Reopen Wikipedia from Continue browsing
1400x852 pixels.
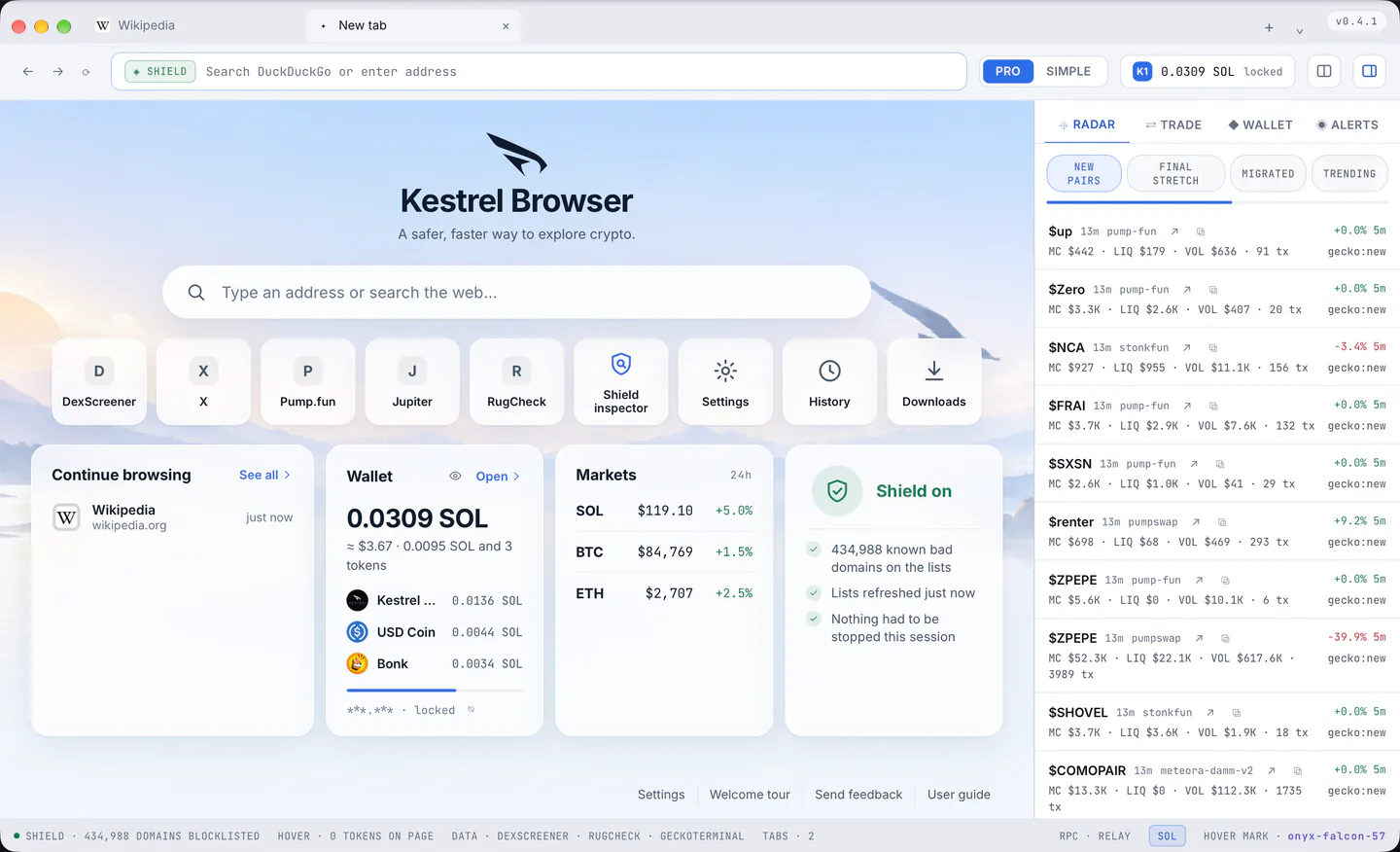click(172, 517)
